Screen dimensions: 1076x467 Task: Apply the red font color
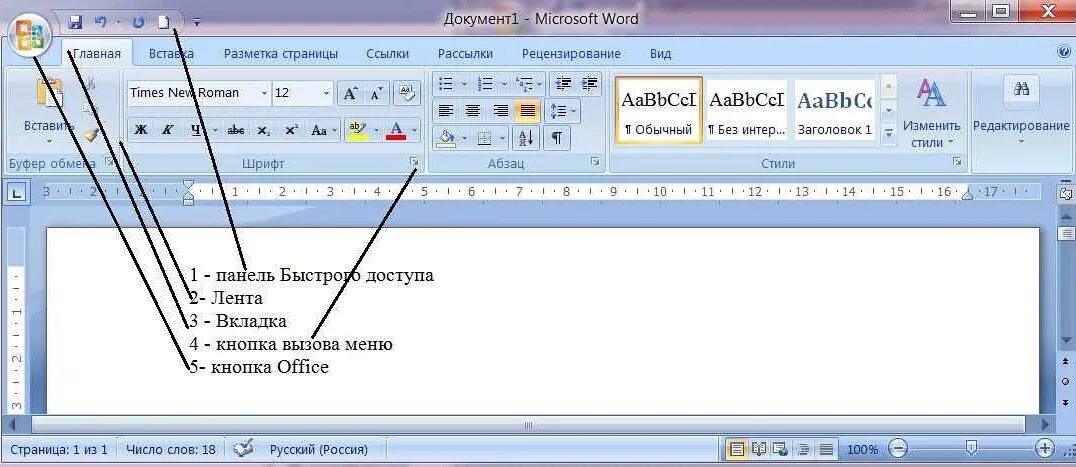click(397, 130)
